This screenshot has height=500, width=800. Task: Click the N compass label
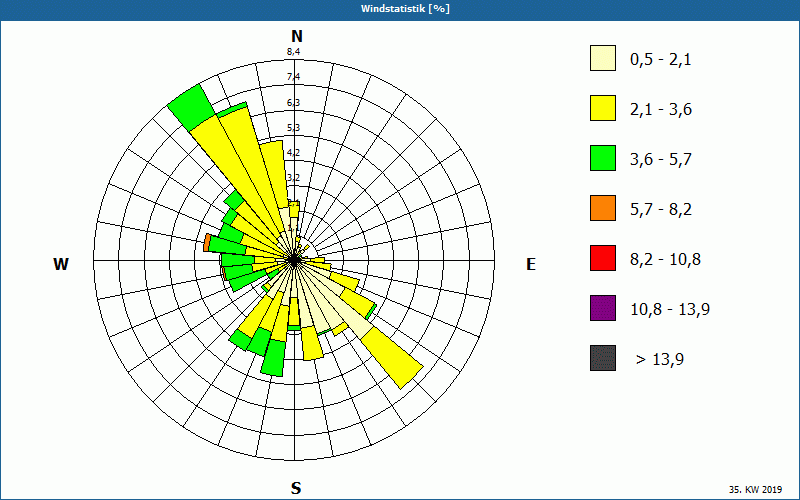point(297,36)
